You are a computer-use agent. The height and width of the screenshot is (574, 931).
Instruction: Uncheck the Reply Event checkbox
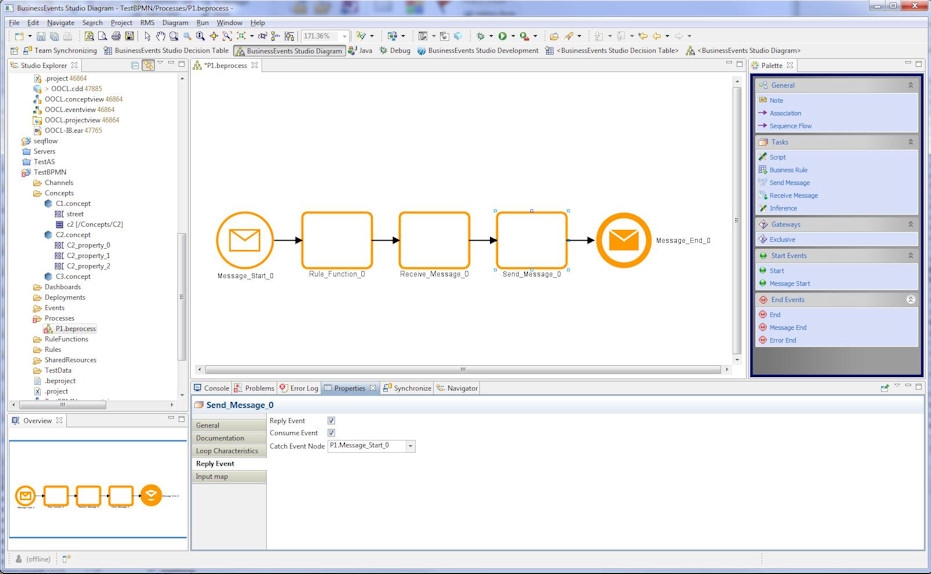(x=331, y=421)
